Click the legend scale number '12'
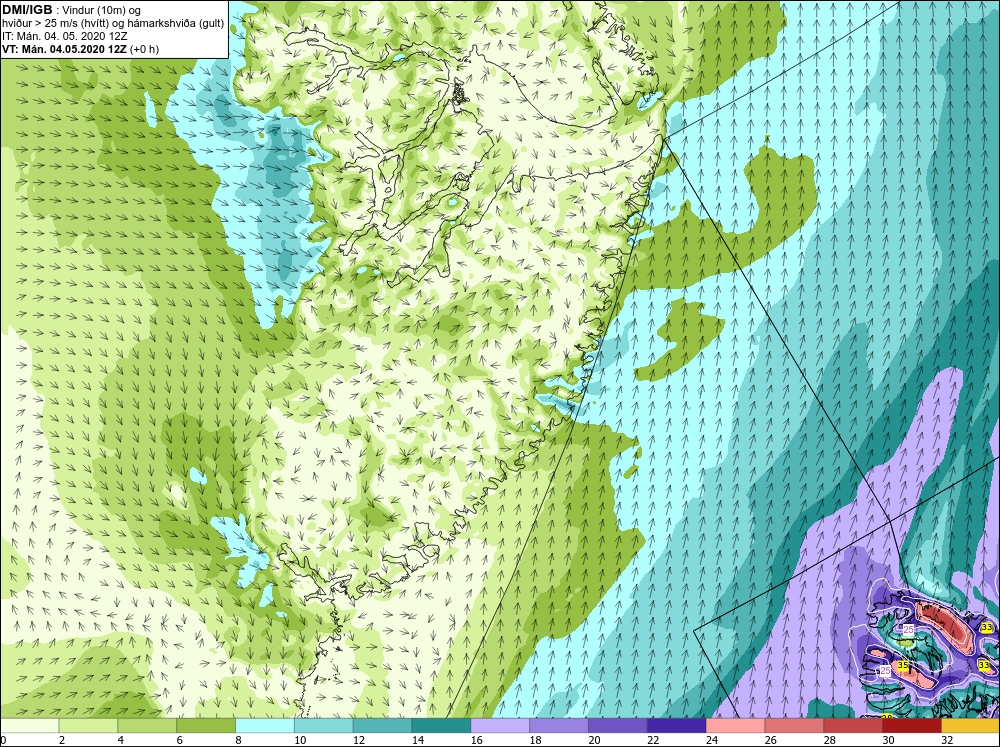The height and width of the screenshot is (747, 1000). 358,740
